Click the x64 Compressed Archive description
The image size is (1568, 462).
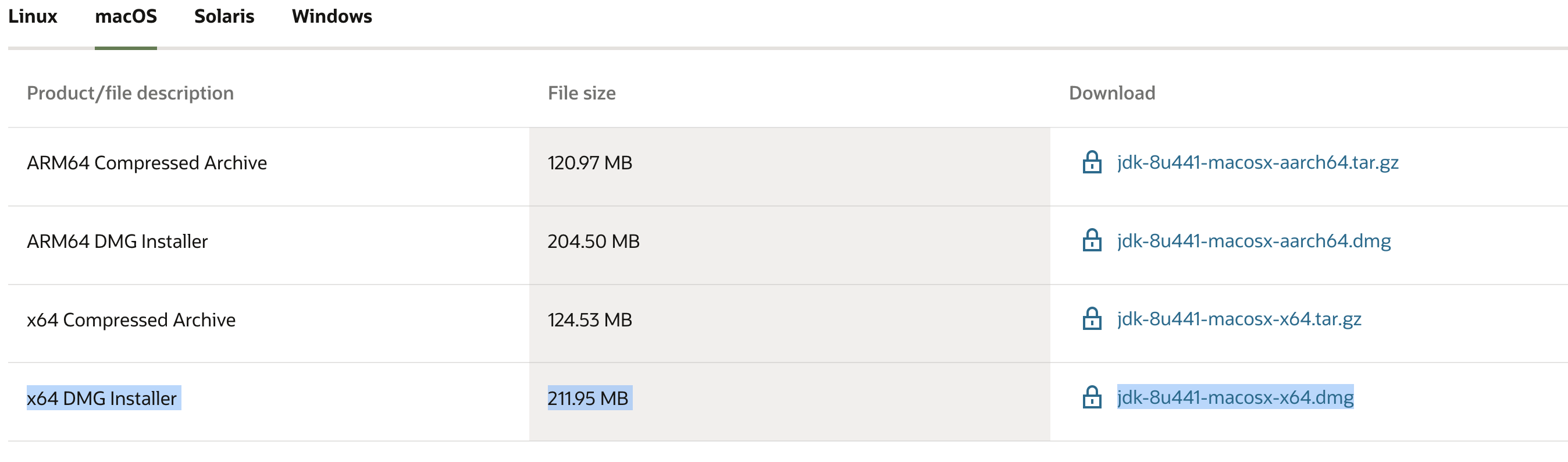pos(131,320)
